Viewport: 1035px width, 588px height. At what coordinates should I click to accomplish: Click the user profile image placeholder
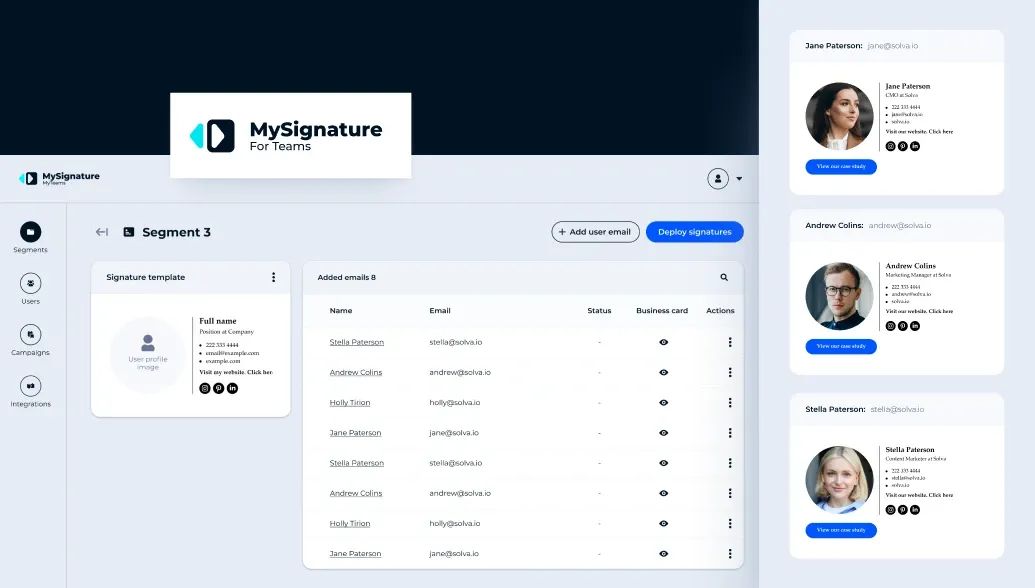(x=148, y=355)
